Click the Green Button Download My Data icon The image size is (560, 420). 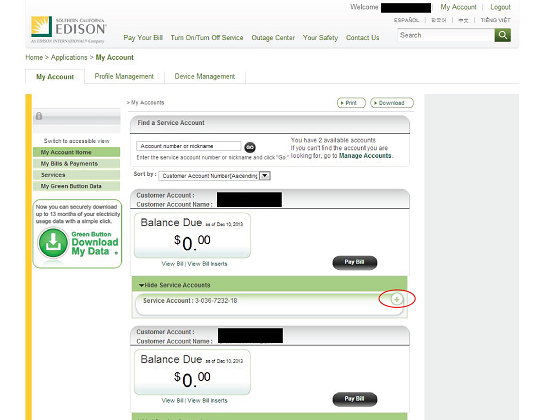point(53,243)
